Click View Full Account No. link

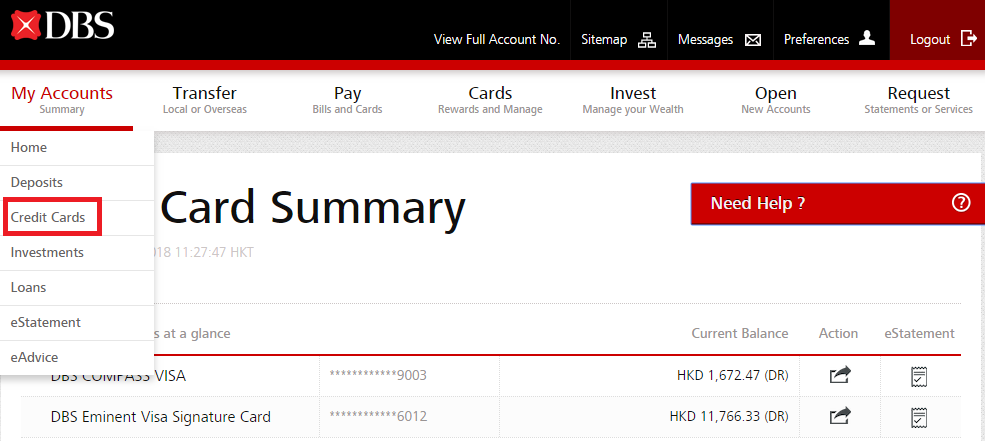click(x=496, y=40)
